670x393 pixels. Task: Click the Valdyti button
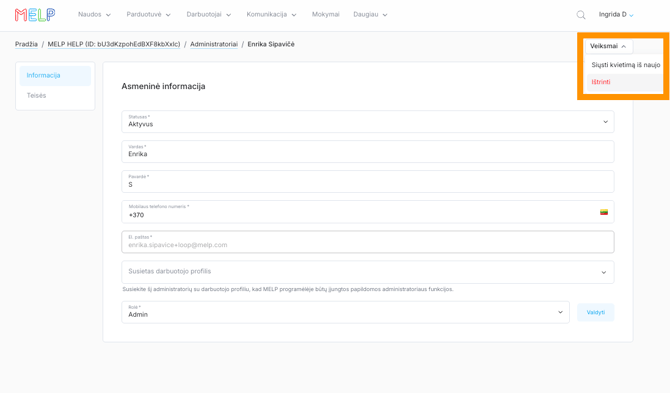tap(596, 312)
